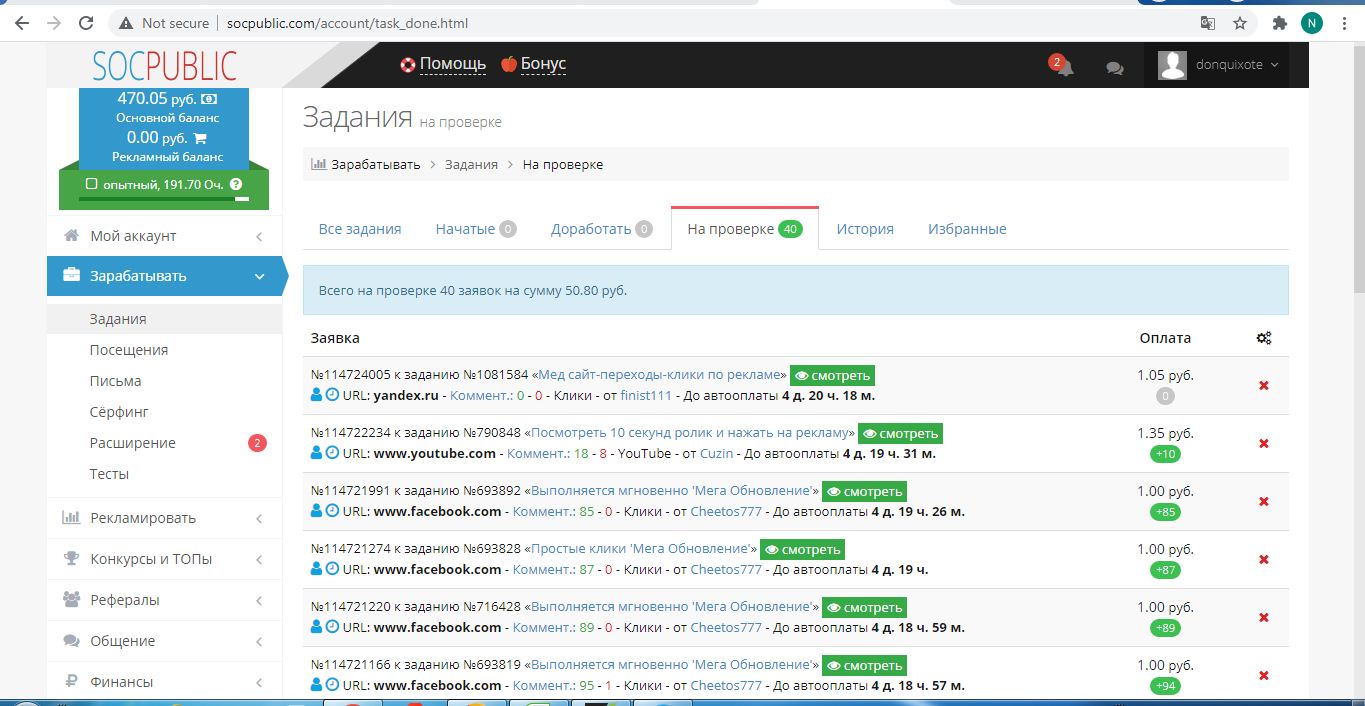Switch to the Доработать tab

coord(601,229)
